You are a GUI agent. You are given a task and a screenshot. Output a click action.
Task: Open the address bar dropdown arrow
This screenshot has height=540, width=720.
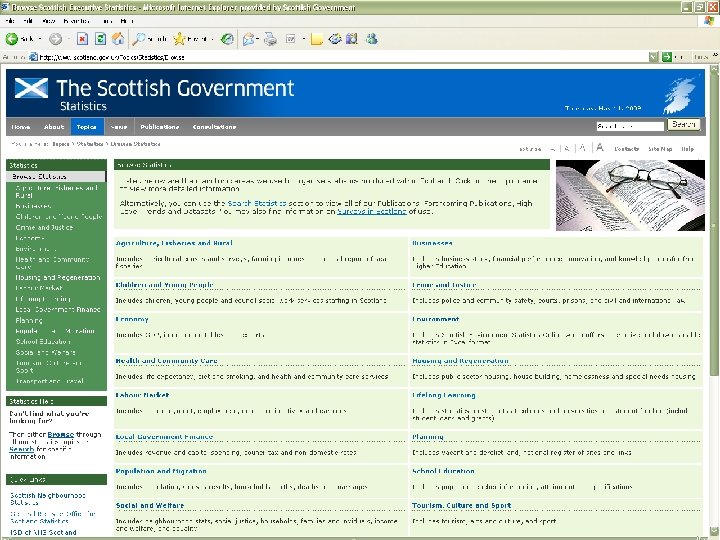coord(653,57)
